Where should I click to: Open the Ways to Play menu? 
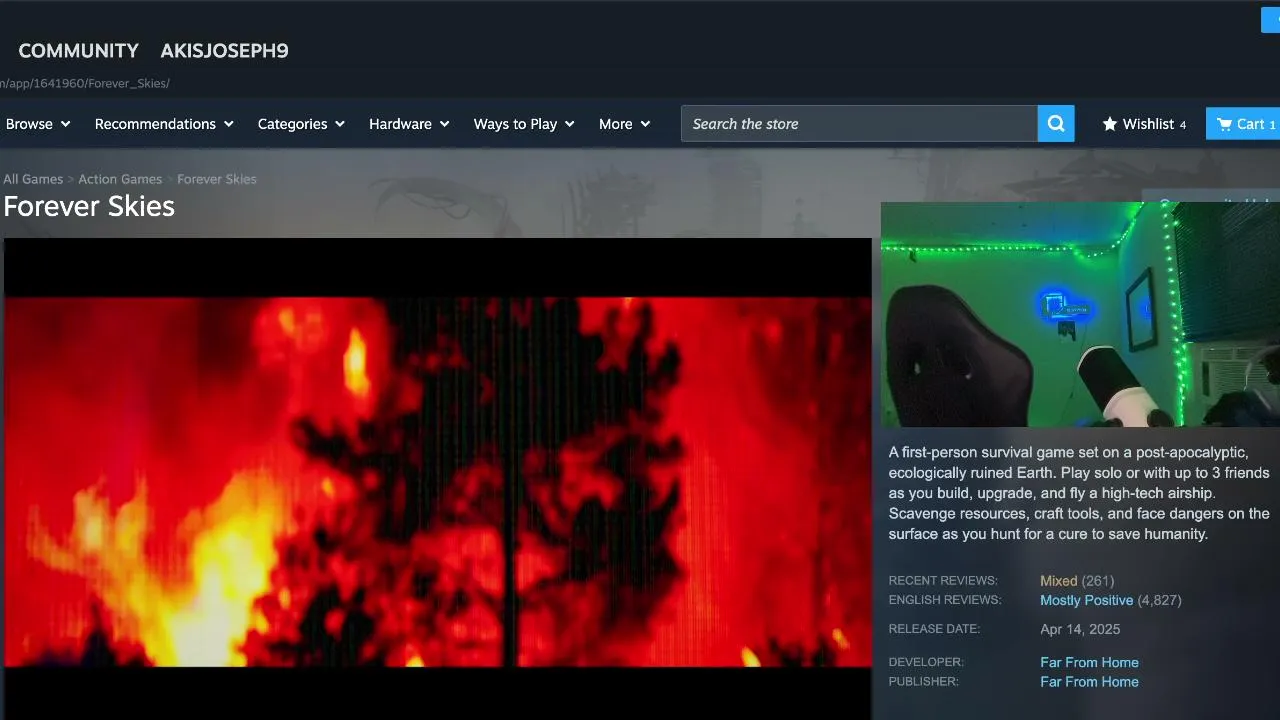(524, 124)
